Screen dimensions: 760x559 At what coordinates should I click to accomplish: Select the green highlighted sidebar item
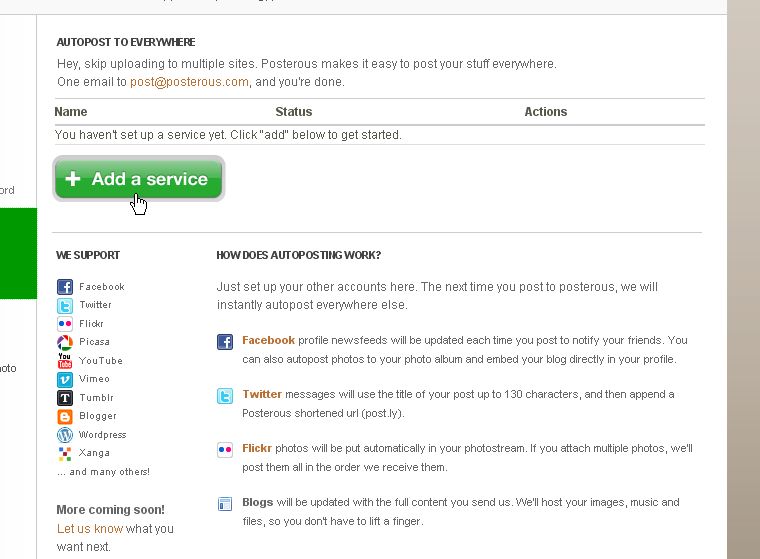coord(18,254)
